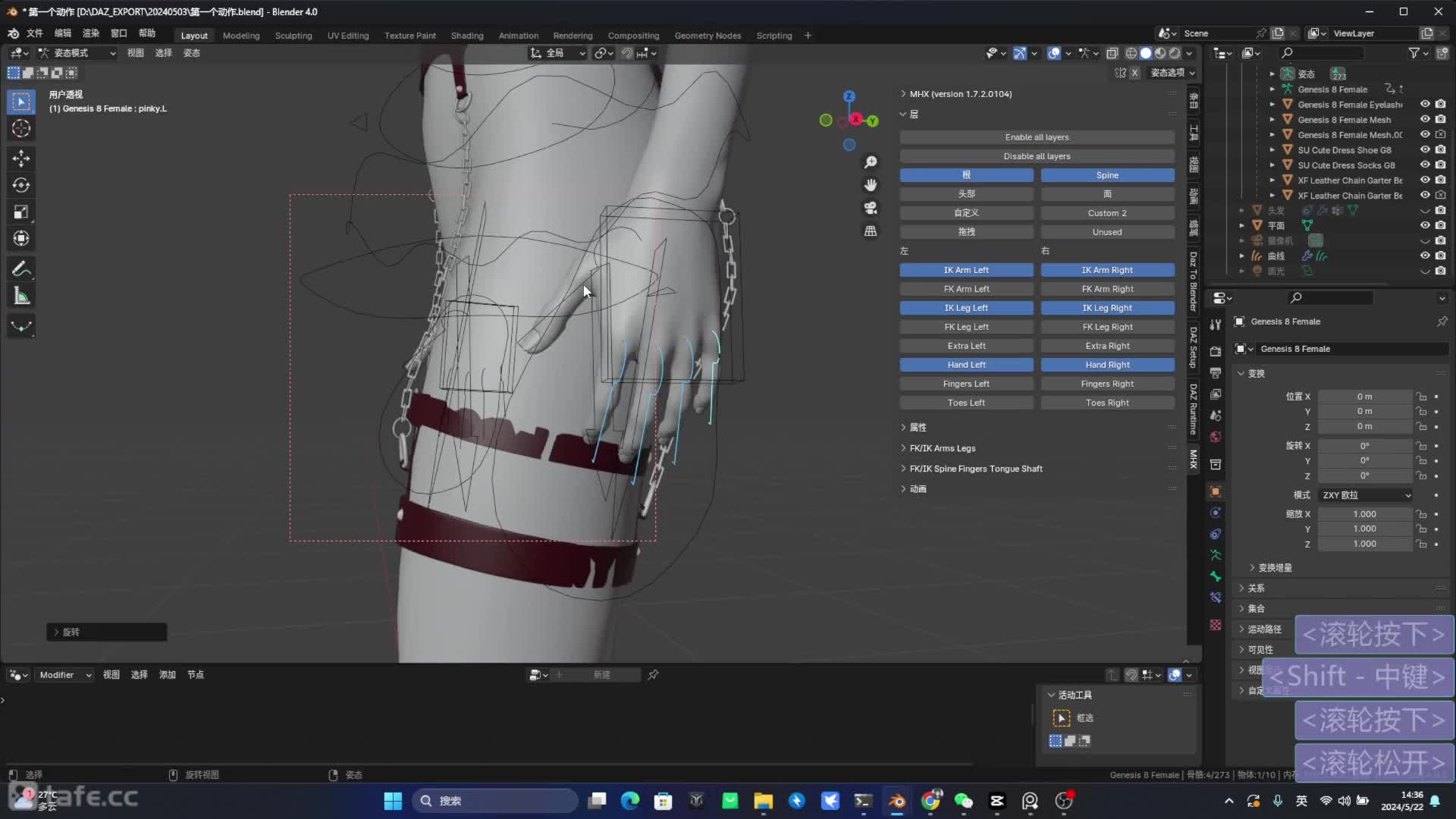Open the Pose Mode dropdown
1456x819 pixels.
(x=77, y=53)
